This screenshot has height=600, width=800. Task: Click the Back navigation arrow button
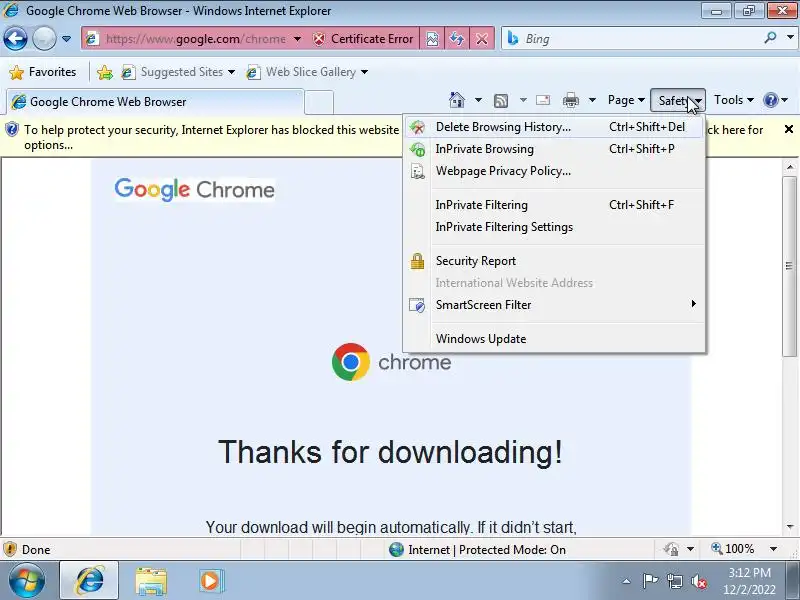coord(15,39)
